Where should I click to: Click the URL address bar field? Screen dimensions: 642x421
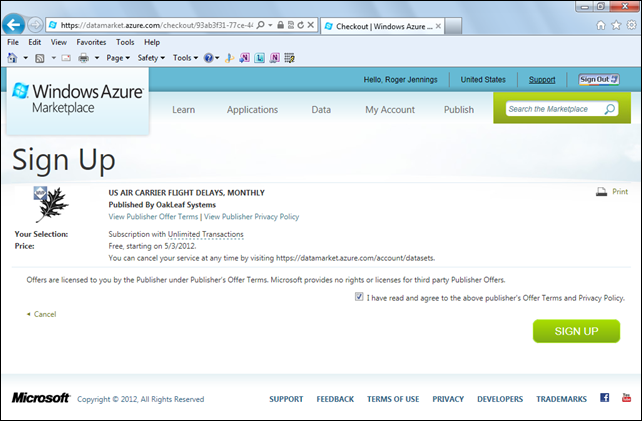click(x=156, y=25)
